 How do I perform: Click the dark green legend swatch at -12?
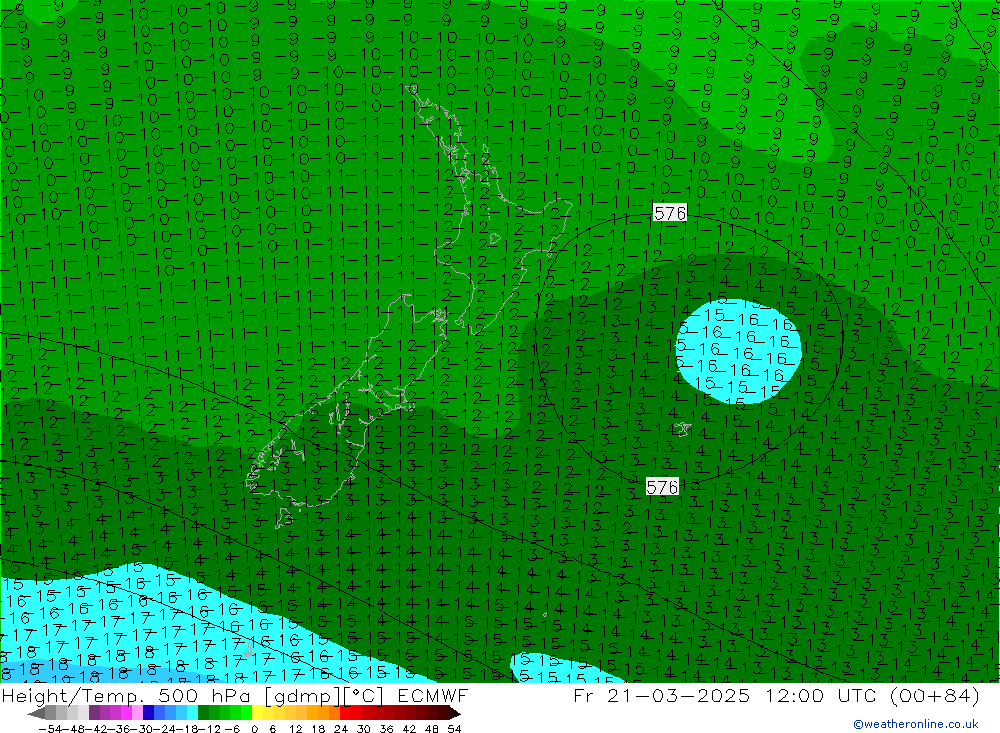(203, 713)
